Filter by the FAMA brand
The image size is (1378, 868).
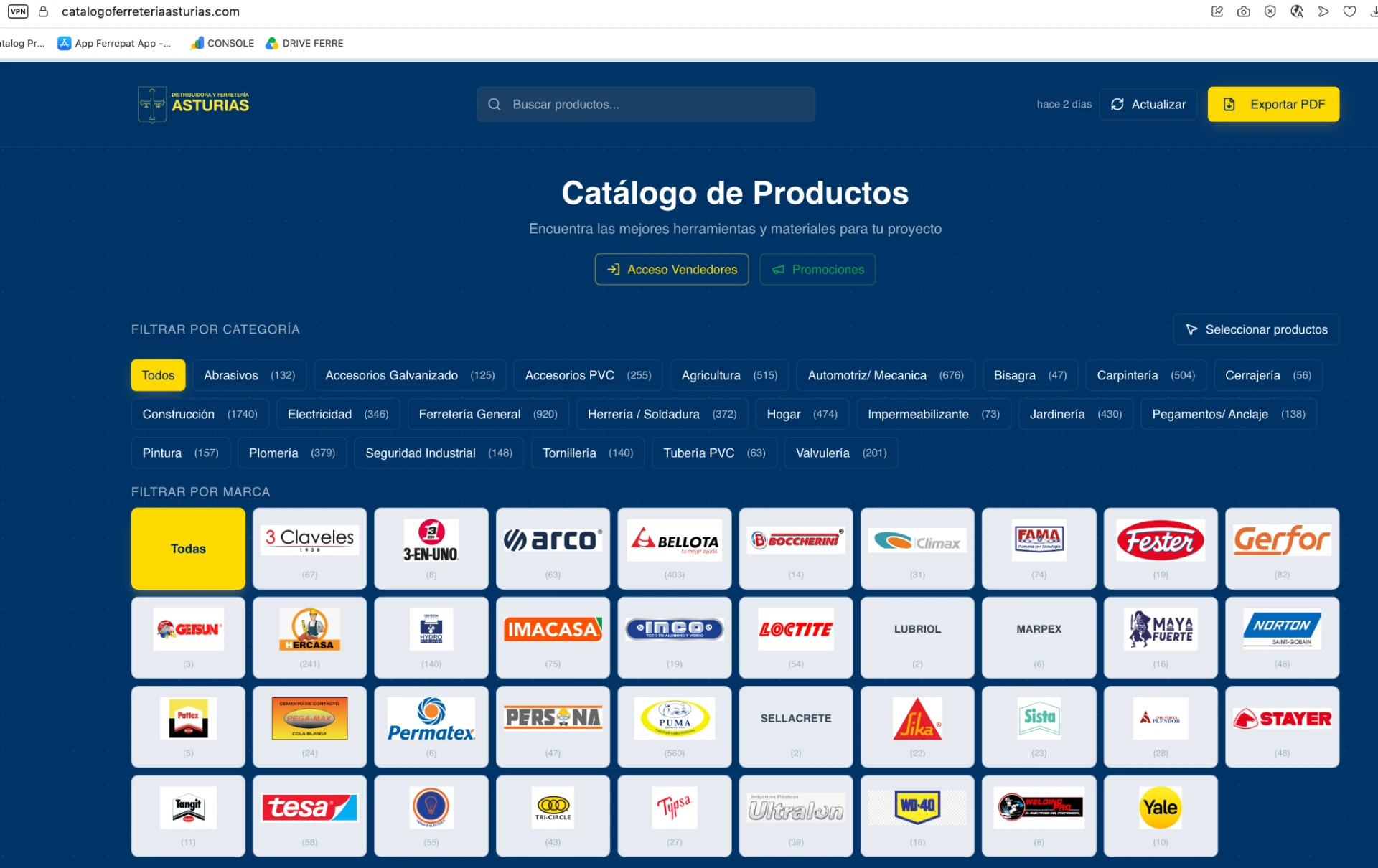coord(1039,548)
